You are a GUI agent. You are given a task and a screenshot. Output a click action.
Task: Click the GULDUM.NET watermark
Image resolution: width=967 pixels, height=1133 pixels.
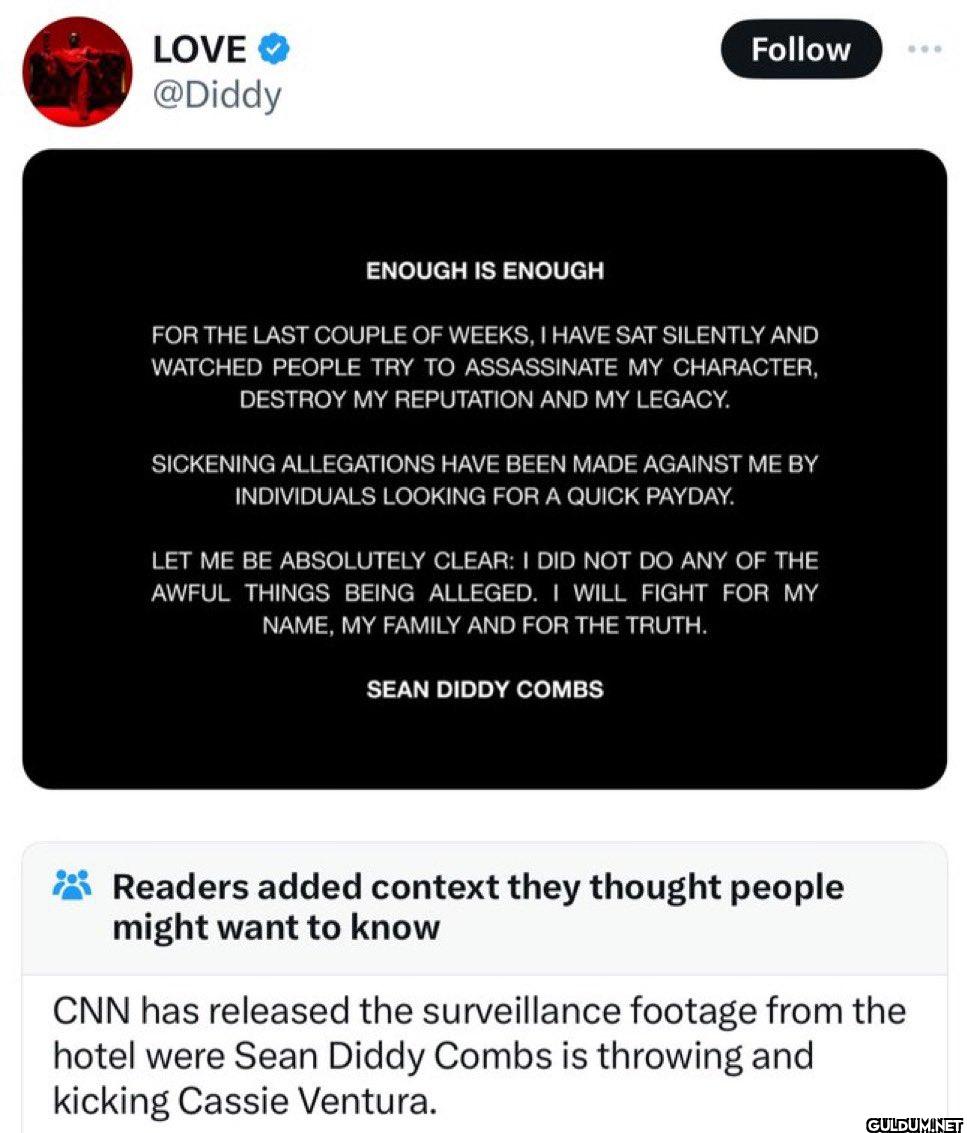tap(914, 1124)
